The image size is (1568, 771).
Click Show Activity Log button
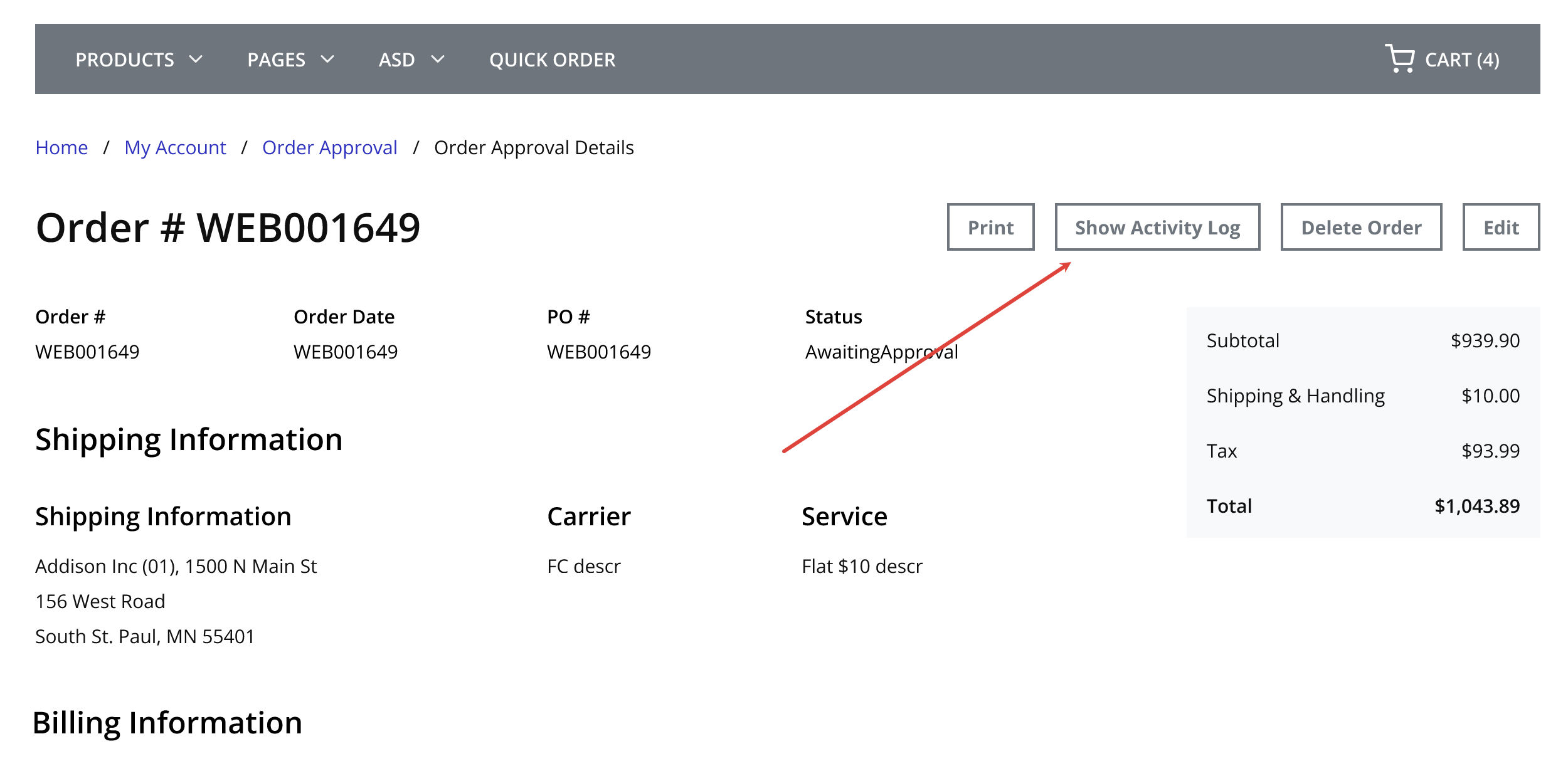[1157, 227]
